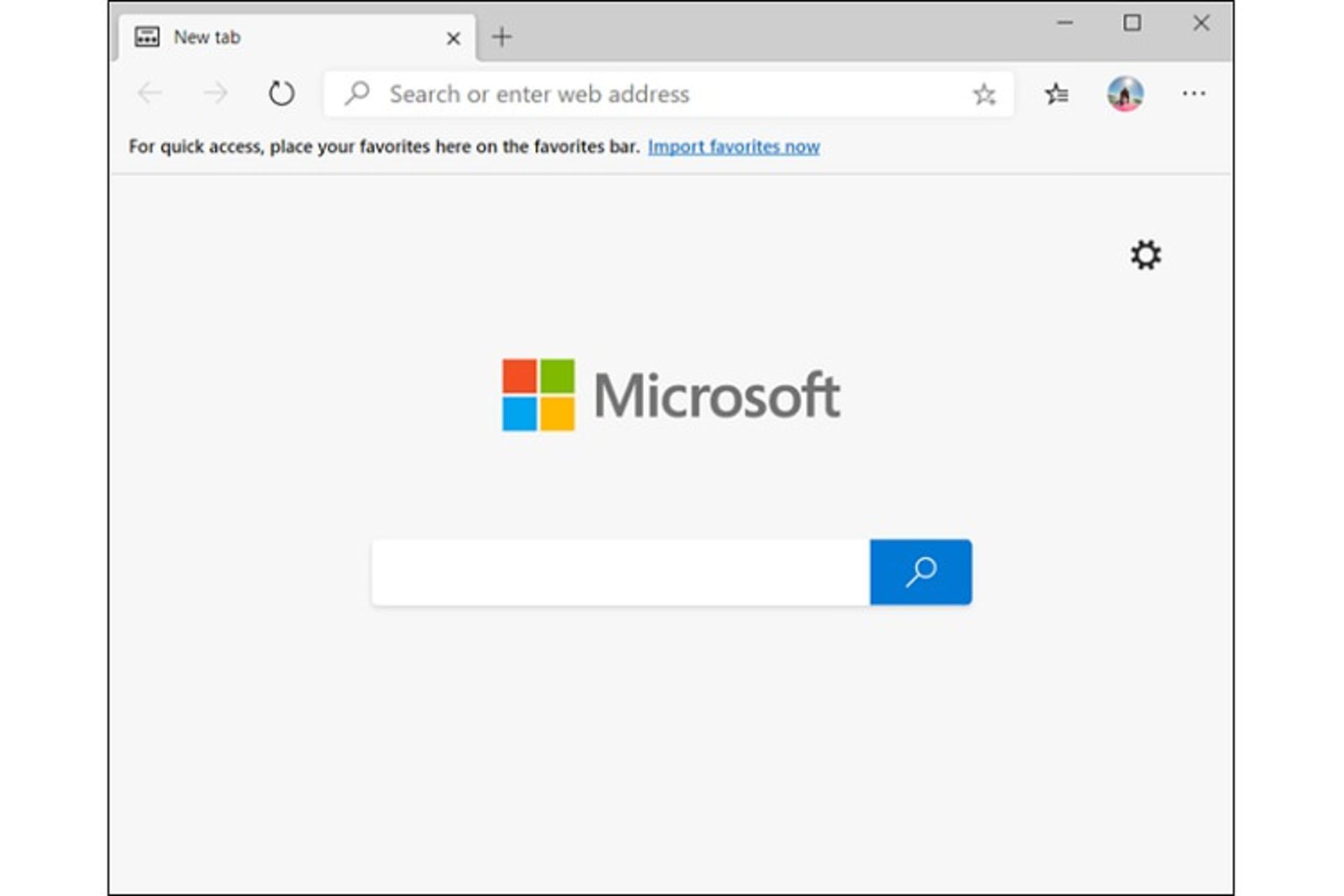This screenshot has height=896, width=1344.
Task: Click Import favorites now link
Action: 734,147
